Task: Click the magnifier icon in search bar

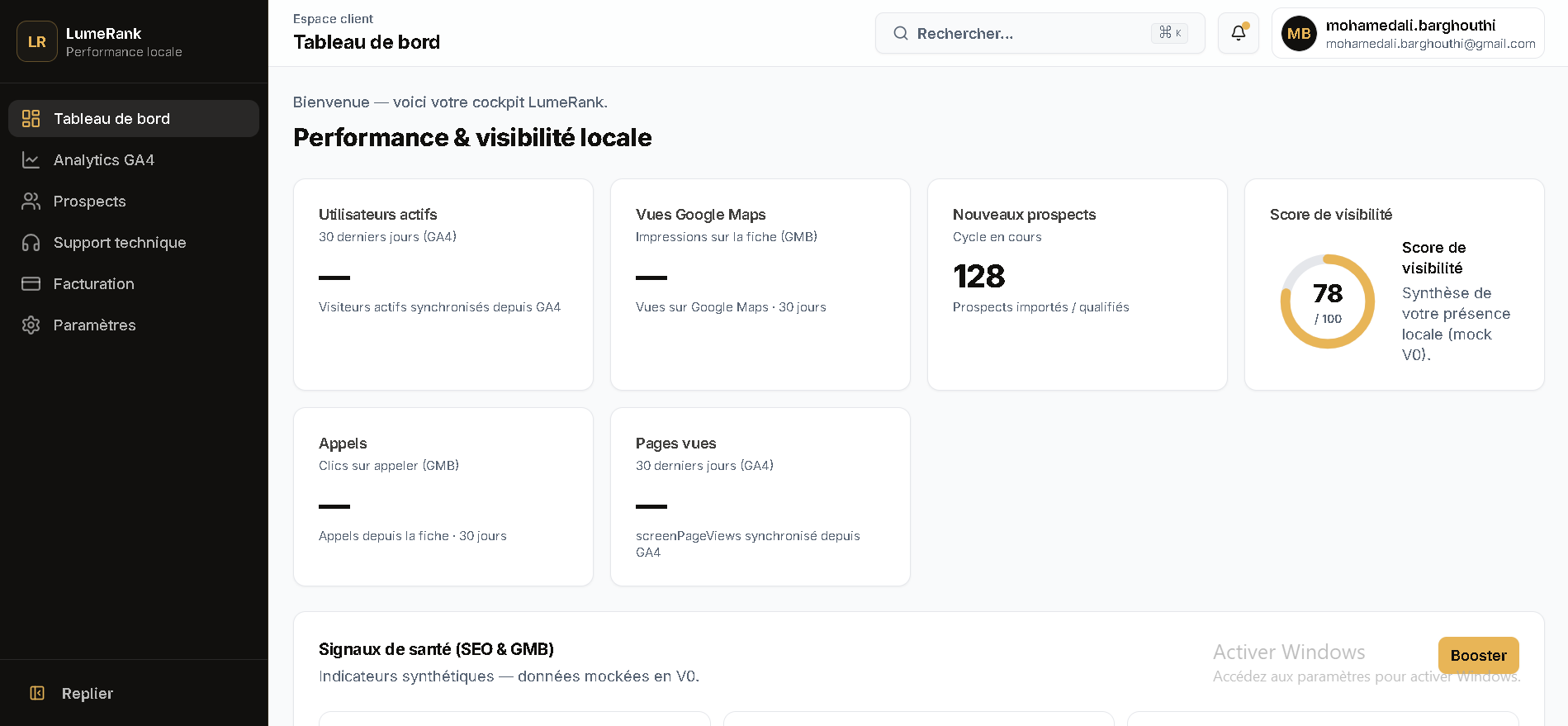Action: click(x=901, y=33)
